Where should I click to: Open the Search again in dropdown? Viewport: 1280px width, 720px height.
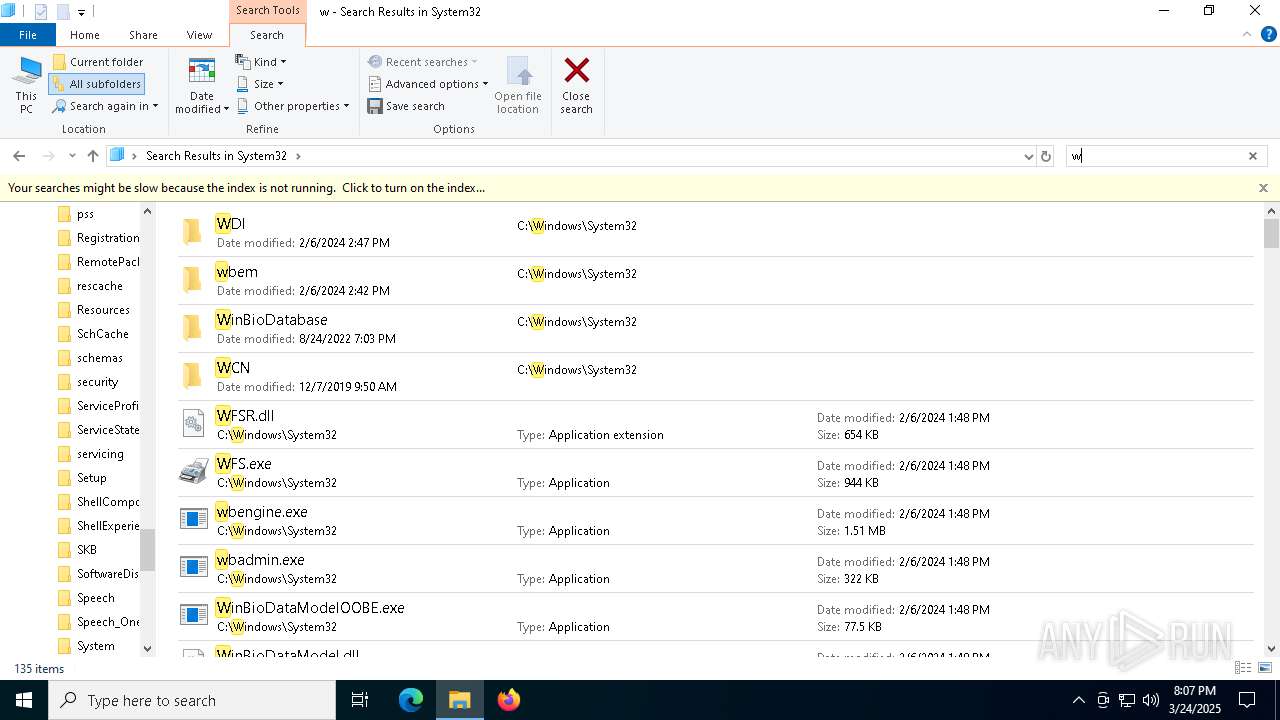tap(105, 106)
